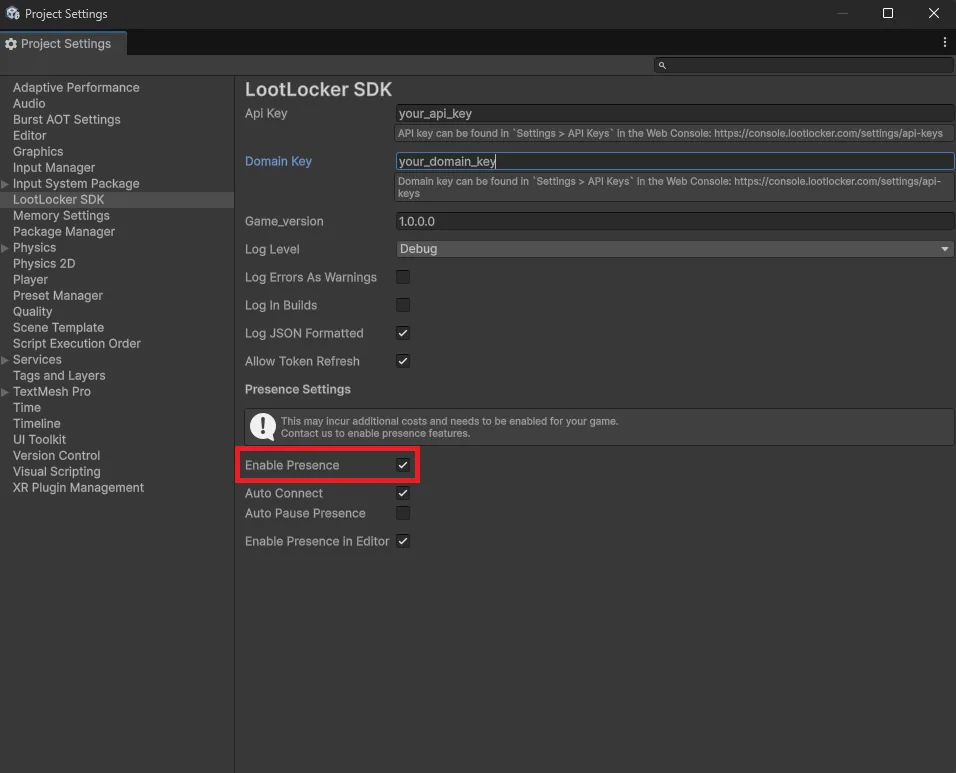The width and height of the screenshot is (956, 773).
Task: Click the Api Key input field
Action: [x=675, y=113]
